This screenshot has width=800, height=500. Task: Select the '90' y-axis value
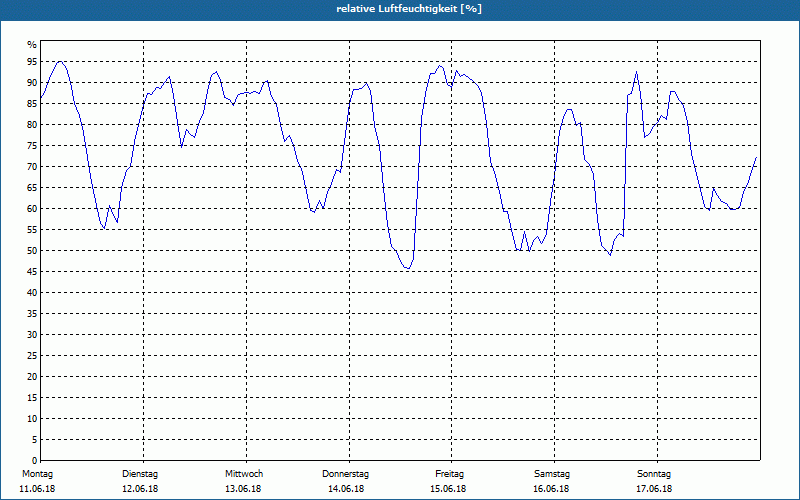[x=32, y=83]
